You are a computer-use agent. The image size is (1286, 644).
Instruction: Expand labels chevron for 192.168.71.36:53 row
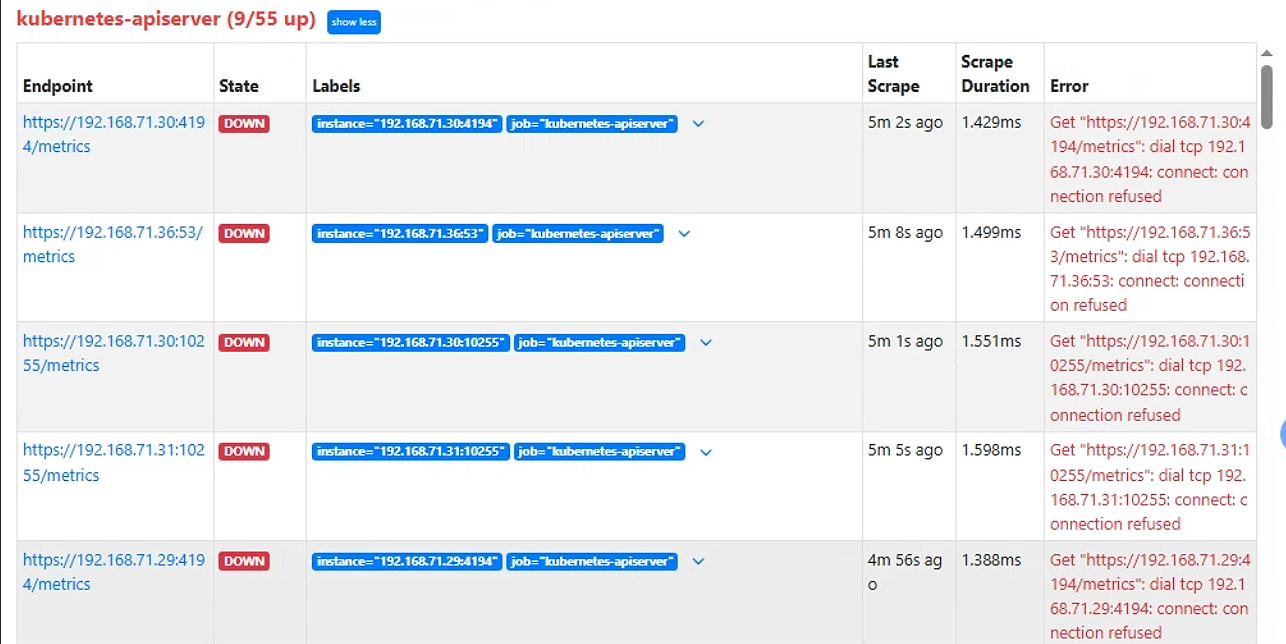click(684, 234)
